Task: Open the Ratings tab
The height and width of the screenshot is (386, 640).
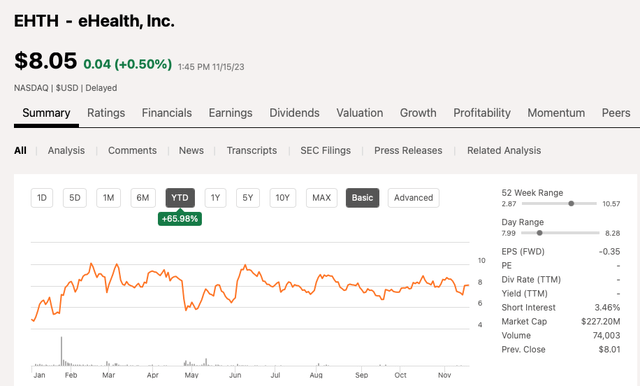Action: 106,113
